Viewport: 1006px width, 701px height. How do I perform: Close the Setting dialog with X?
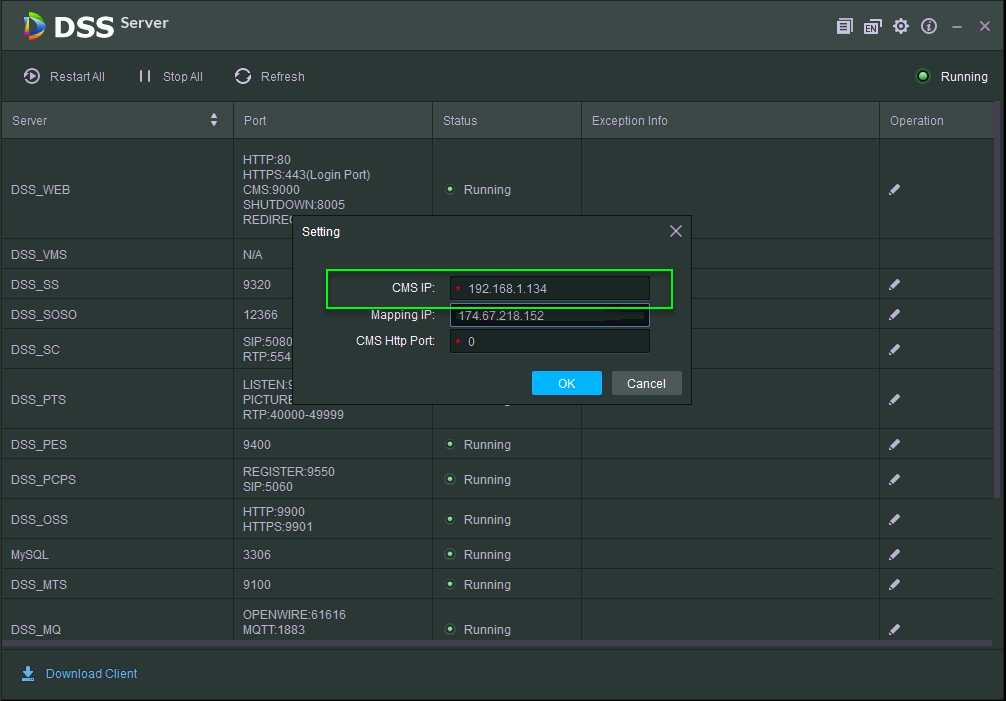tap(676, 231)
